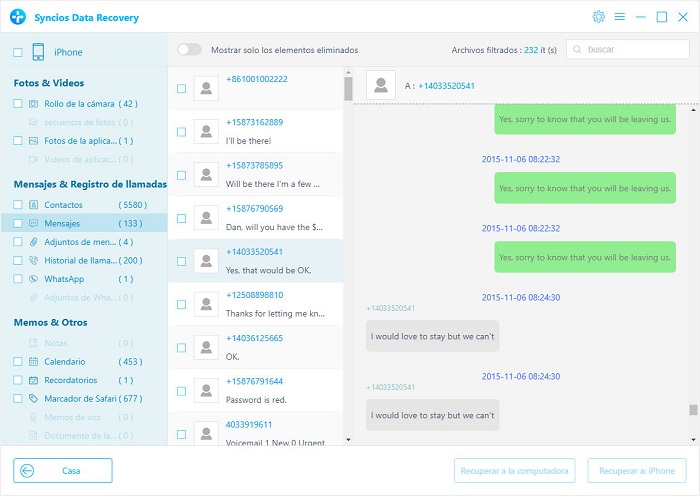The image size is (700, 496).
Task: Click the Contactos icon
Action: click(x=33, y=205)
